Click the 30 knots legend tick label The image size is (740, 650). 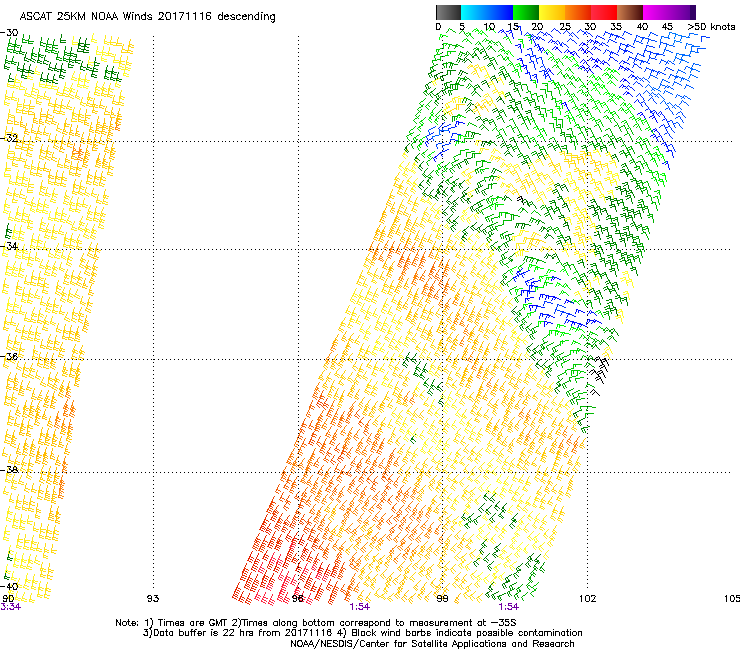coord(591,27)
